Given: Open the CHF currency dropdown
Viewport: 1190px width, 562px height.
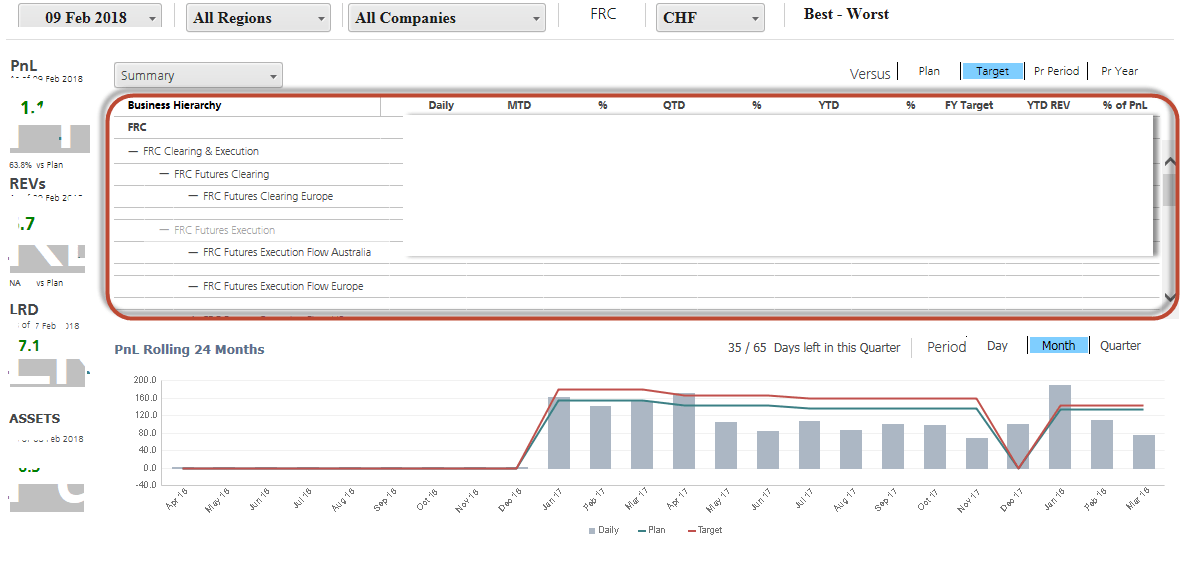Looking at the screenshot, I should tap(710, 18).
